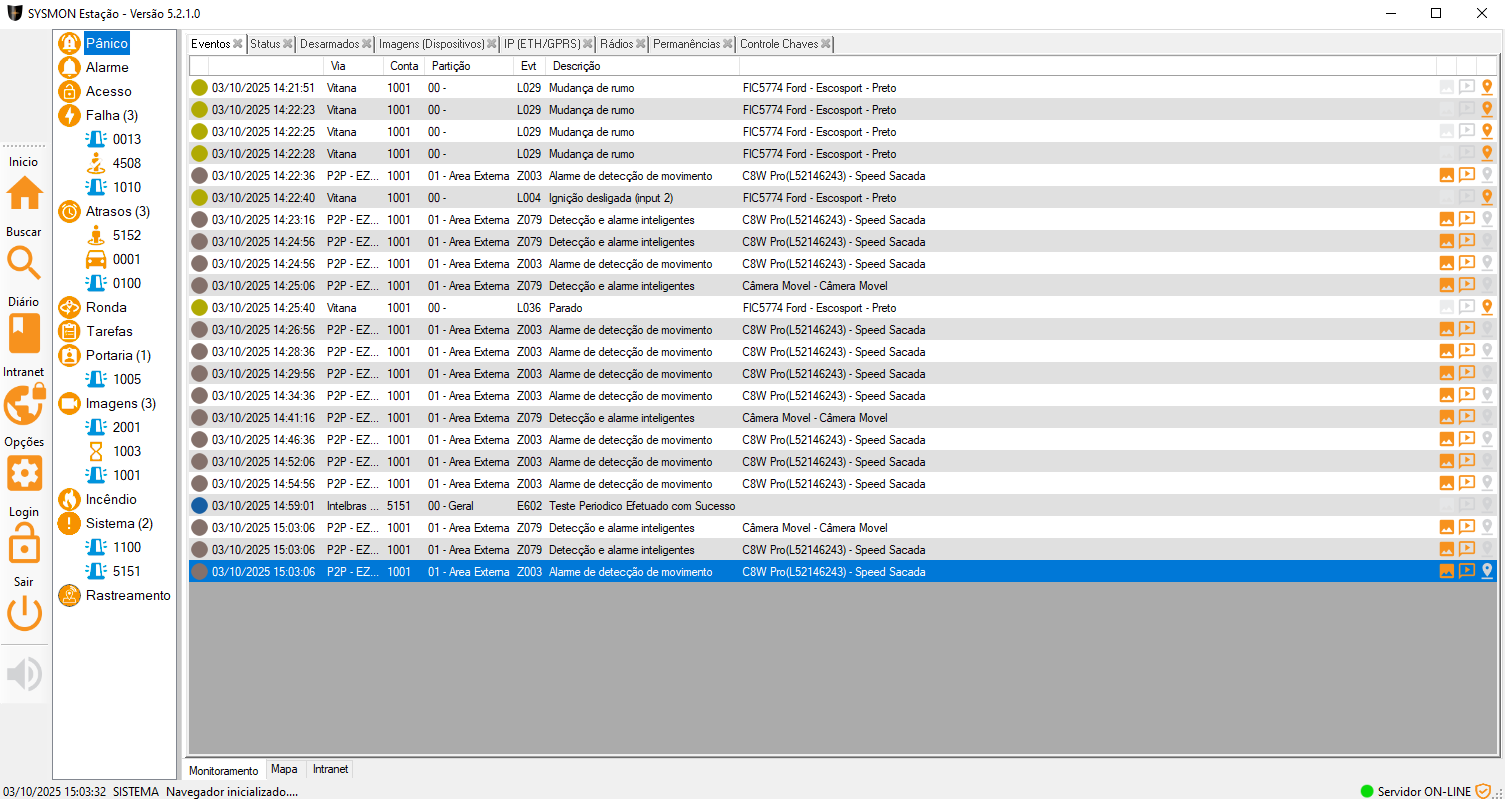
Task: Open the Diário book icon
Action: (25, 333)
